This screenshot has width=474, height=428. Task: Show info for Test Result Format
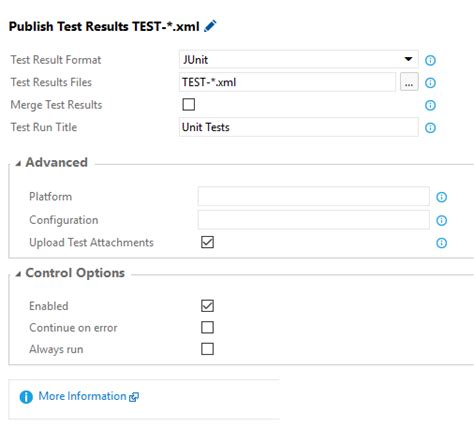click(430, 60)
